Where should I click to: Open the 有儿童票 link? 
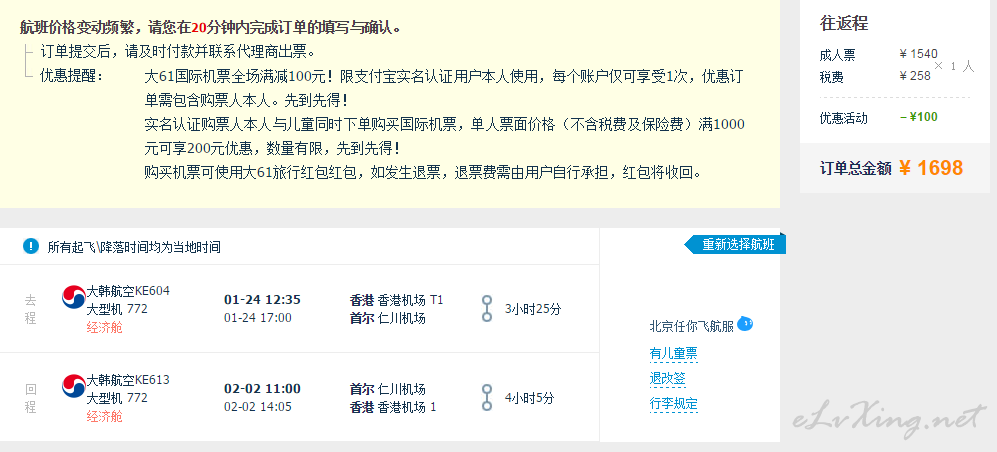tap(673, 353)
